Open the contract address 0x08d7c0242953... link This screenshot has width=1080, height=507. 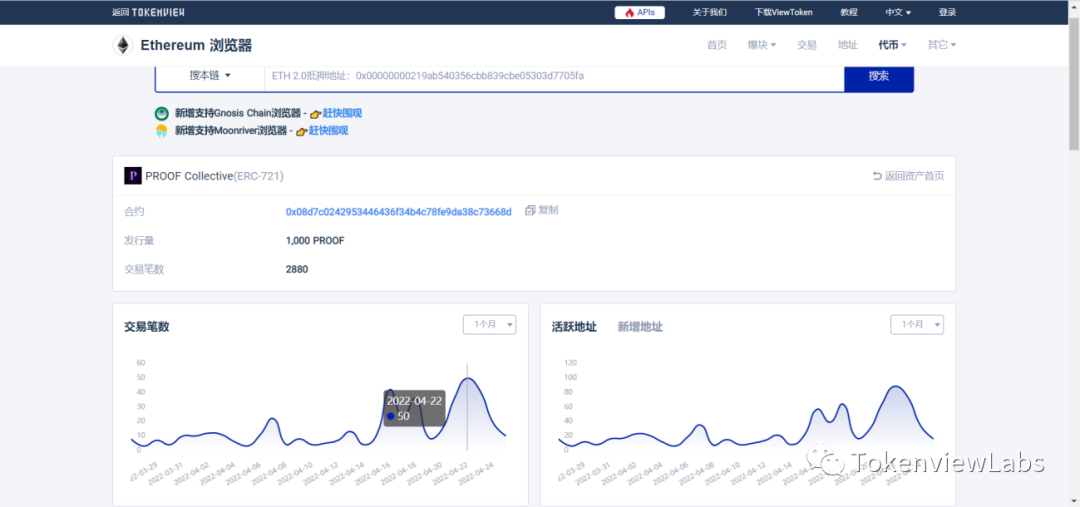click(x=399, y=211)
